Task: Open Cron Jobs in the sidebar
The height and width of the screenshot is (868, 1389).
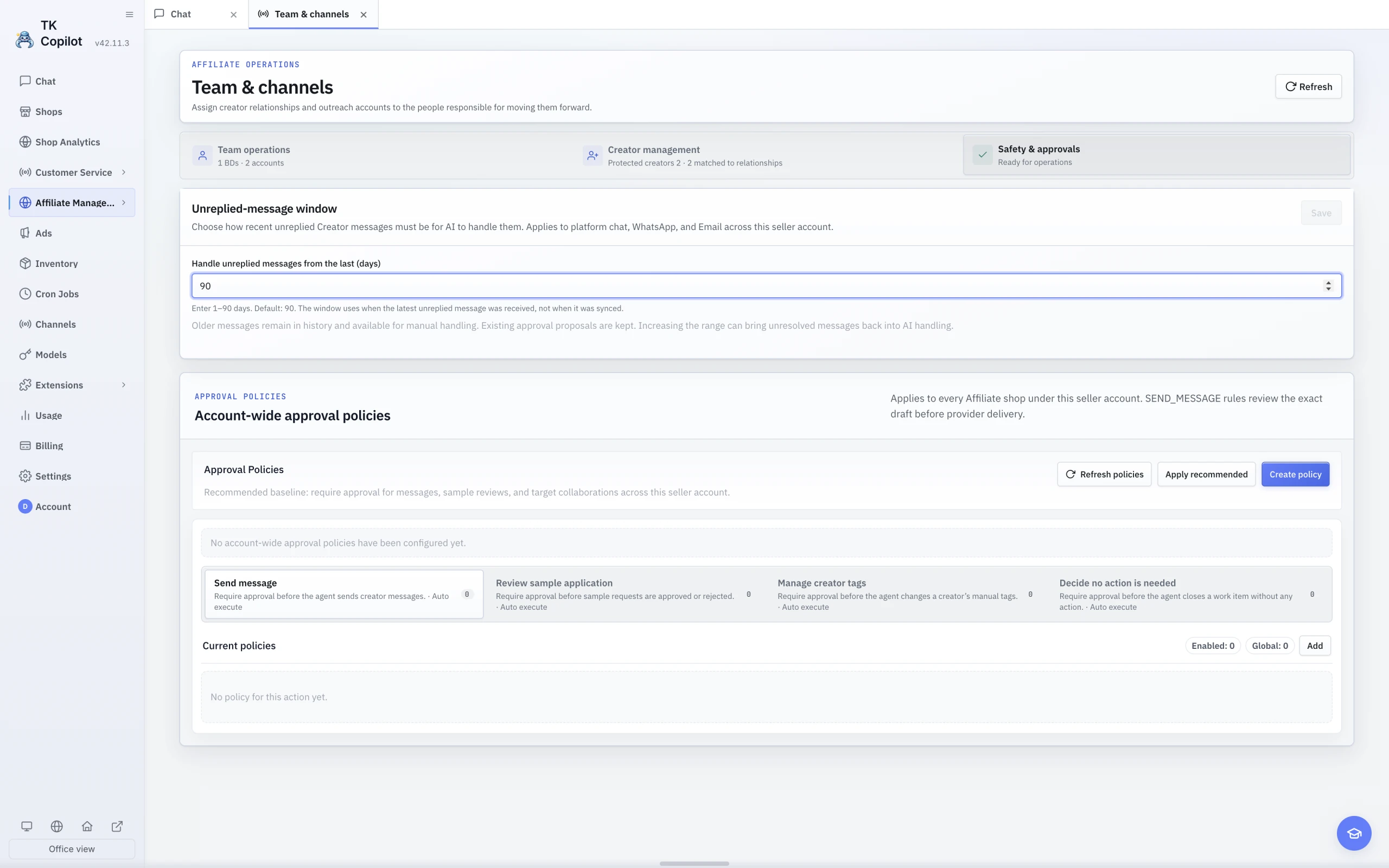Action: (x=72, y=294)
